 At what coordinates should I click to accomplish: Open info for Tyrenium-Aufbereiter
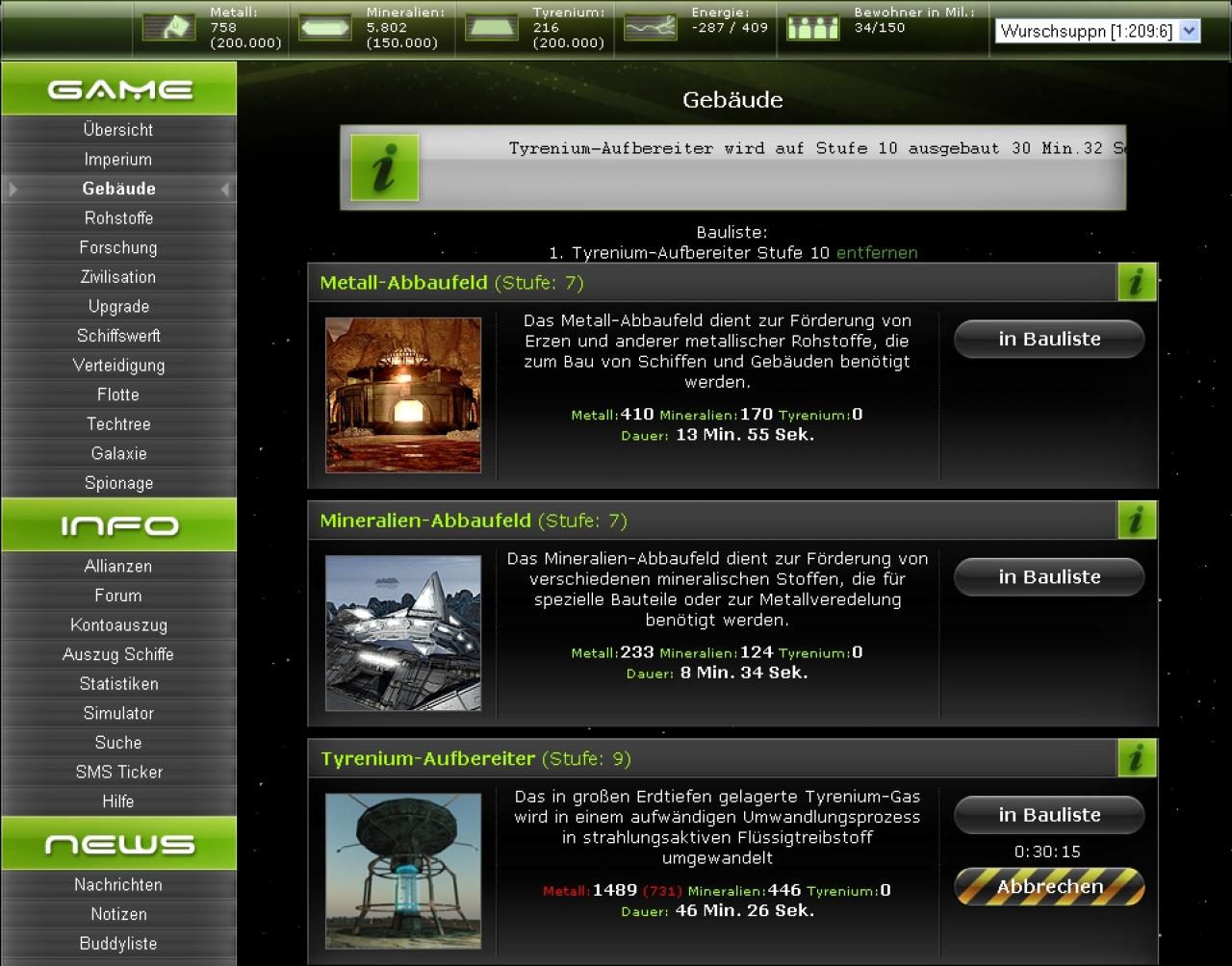pyautogui.click(x=1137, y=758)
